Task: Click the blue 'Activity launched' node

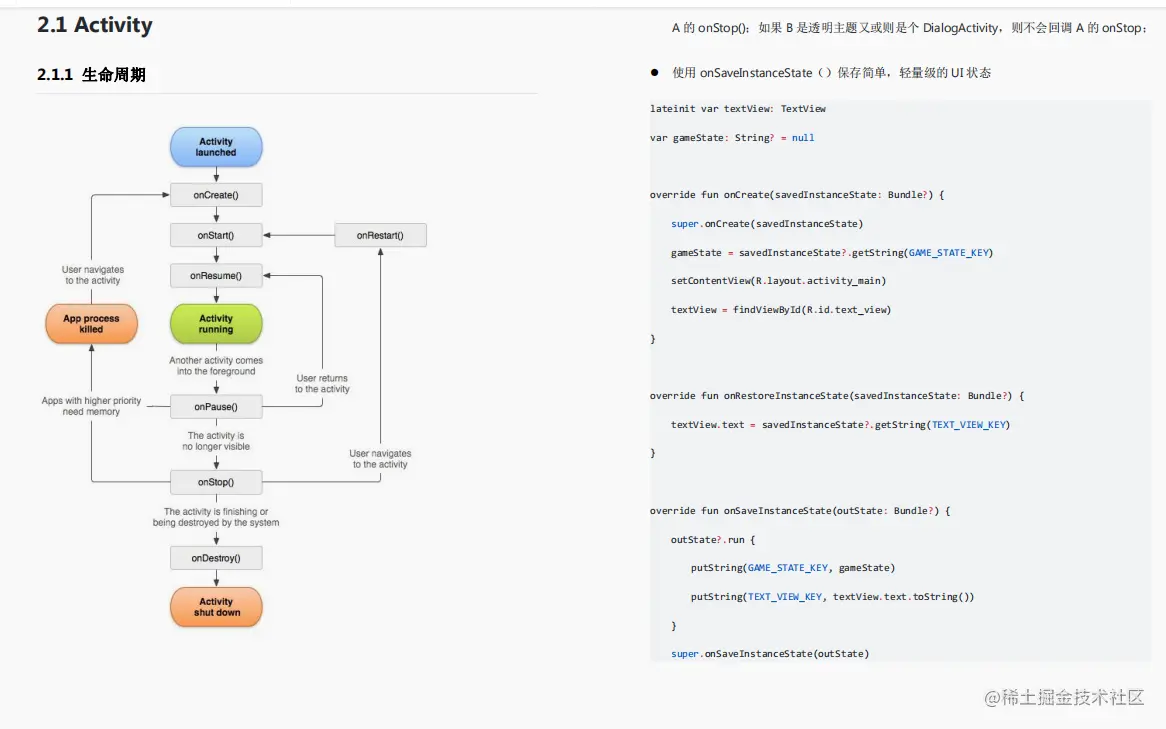Action: (x=216, y=147)
